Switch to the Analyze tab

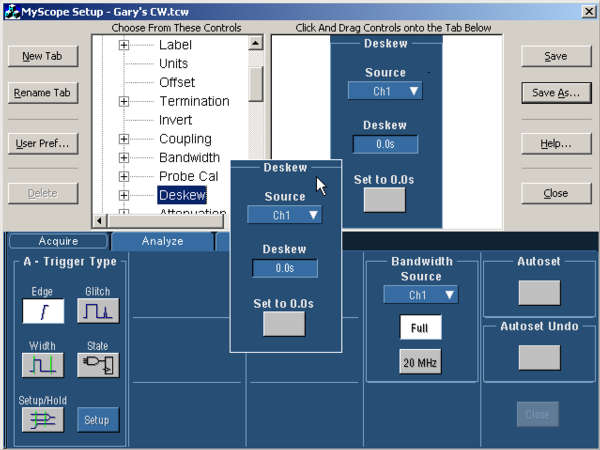pos(162,241)
